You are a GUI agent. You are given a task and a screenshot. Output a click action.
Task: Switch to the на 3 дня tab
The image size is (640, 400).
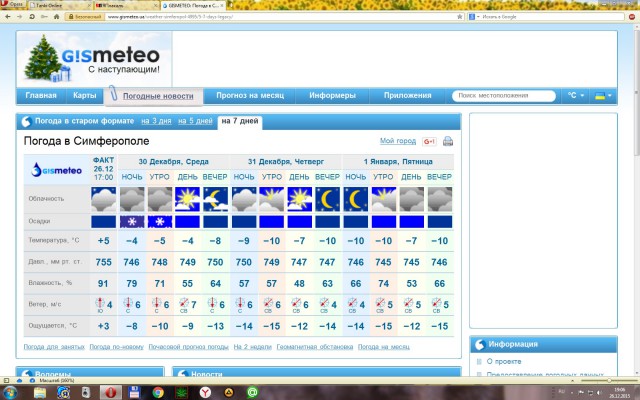[x=155, y=121]
